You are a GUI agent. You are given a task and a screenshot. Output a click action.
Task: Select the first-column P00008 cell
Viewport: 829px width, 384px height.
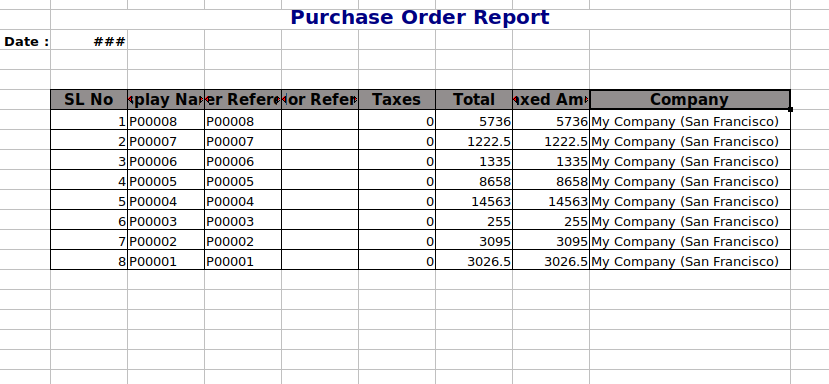point(166,122)
